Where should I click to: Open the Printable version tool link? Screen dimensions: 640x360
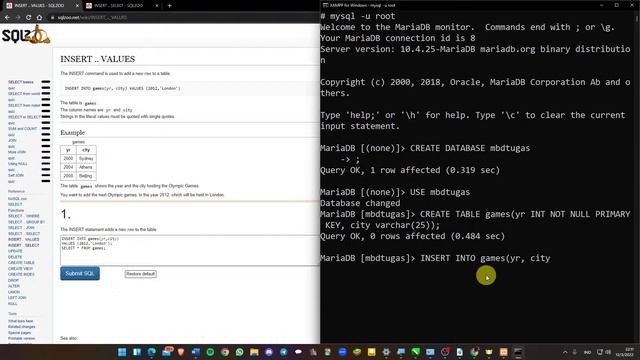coord(21,338)
